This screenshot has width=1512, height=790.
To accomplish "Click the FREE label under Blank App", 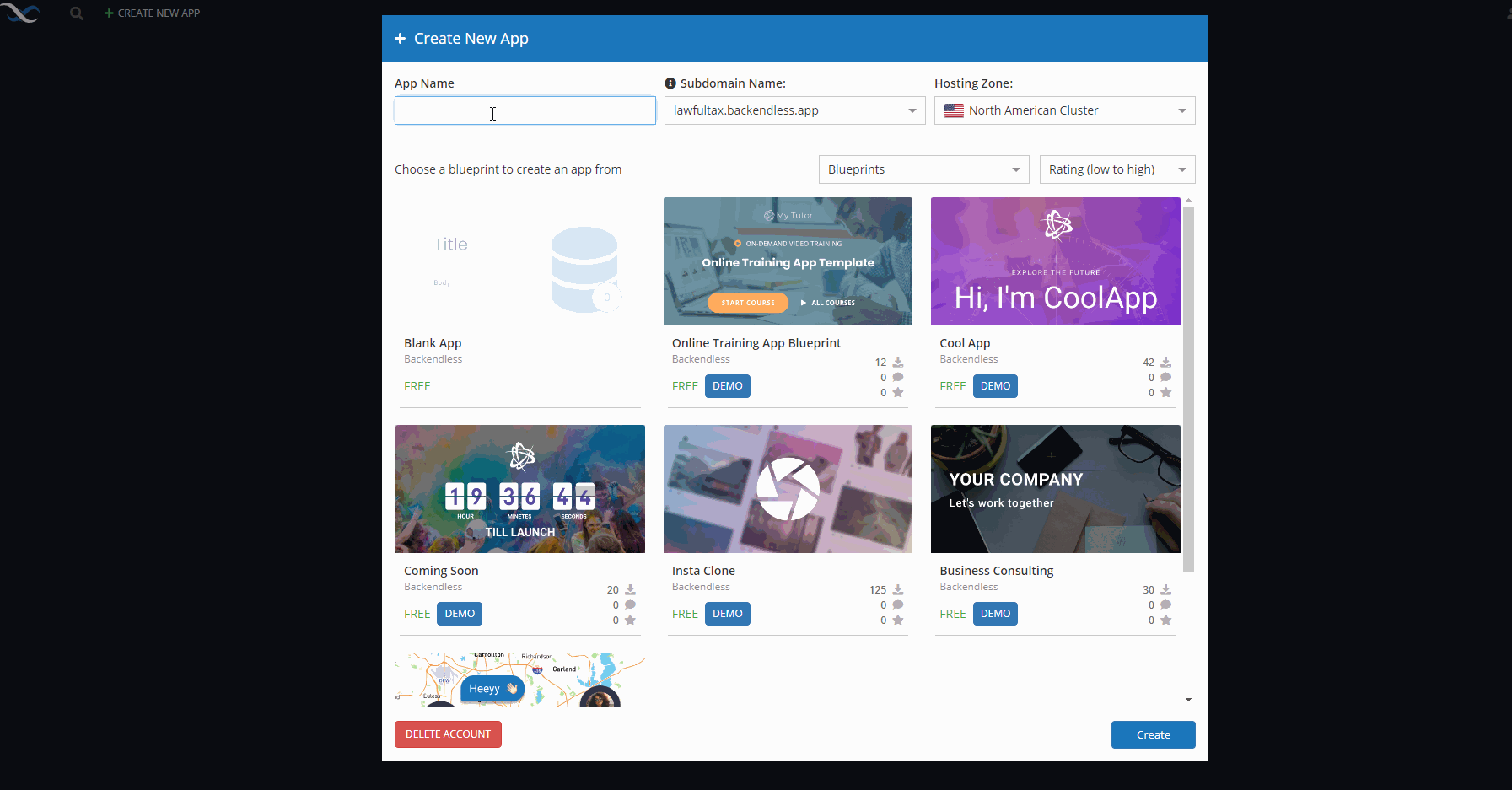I will point(417,386).
